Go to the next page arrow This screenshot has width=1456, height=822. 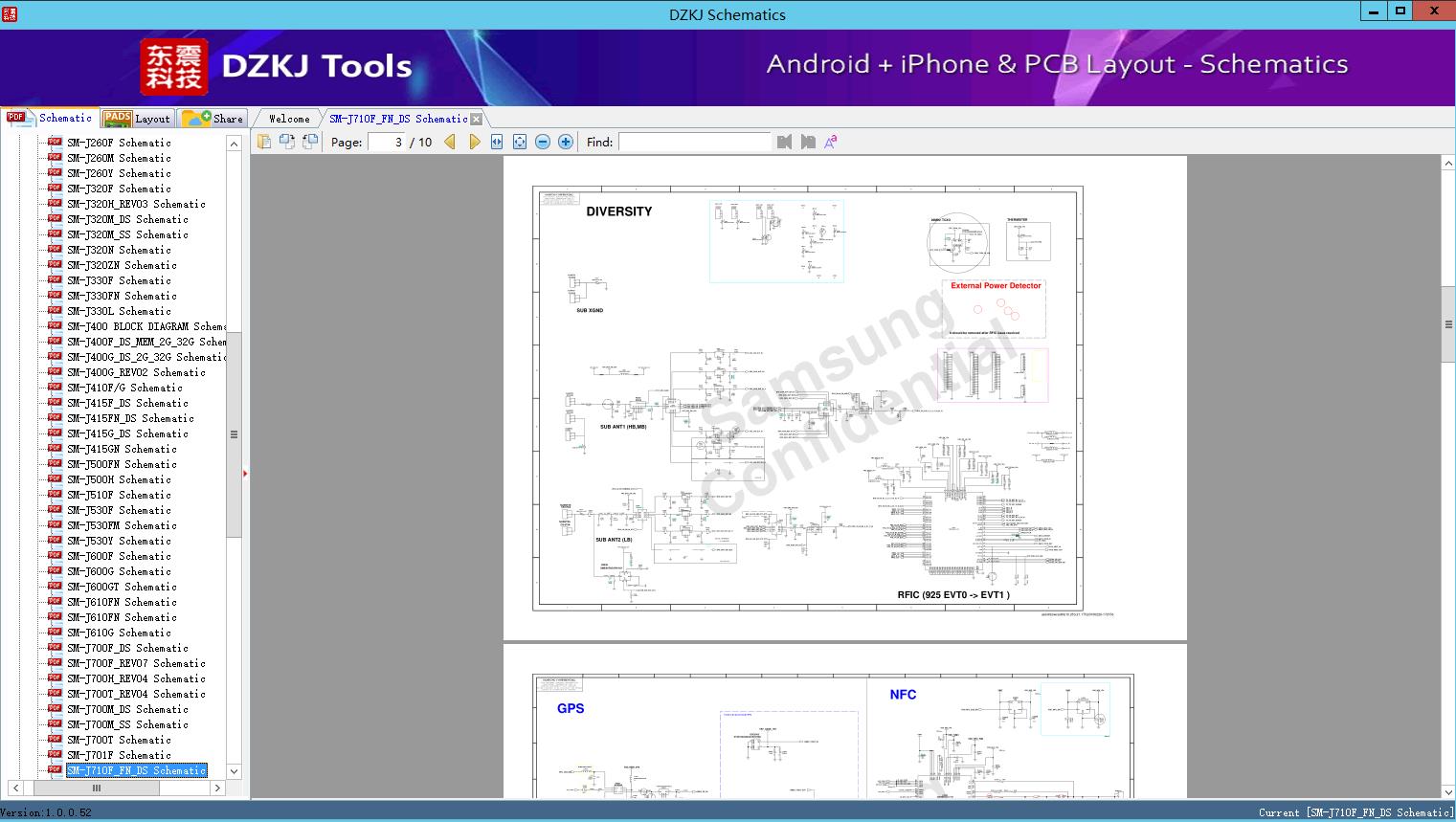pos(474,142)
